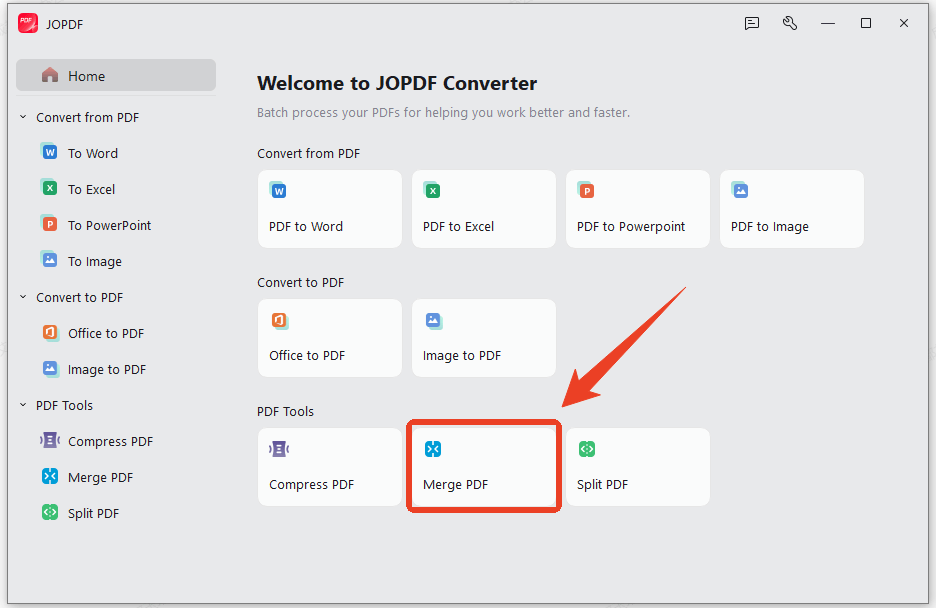The image size is (936, 608).
Task: Close the JOPDF window
Action: tap(904, 23)
